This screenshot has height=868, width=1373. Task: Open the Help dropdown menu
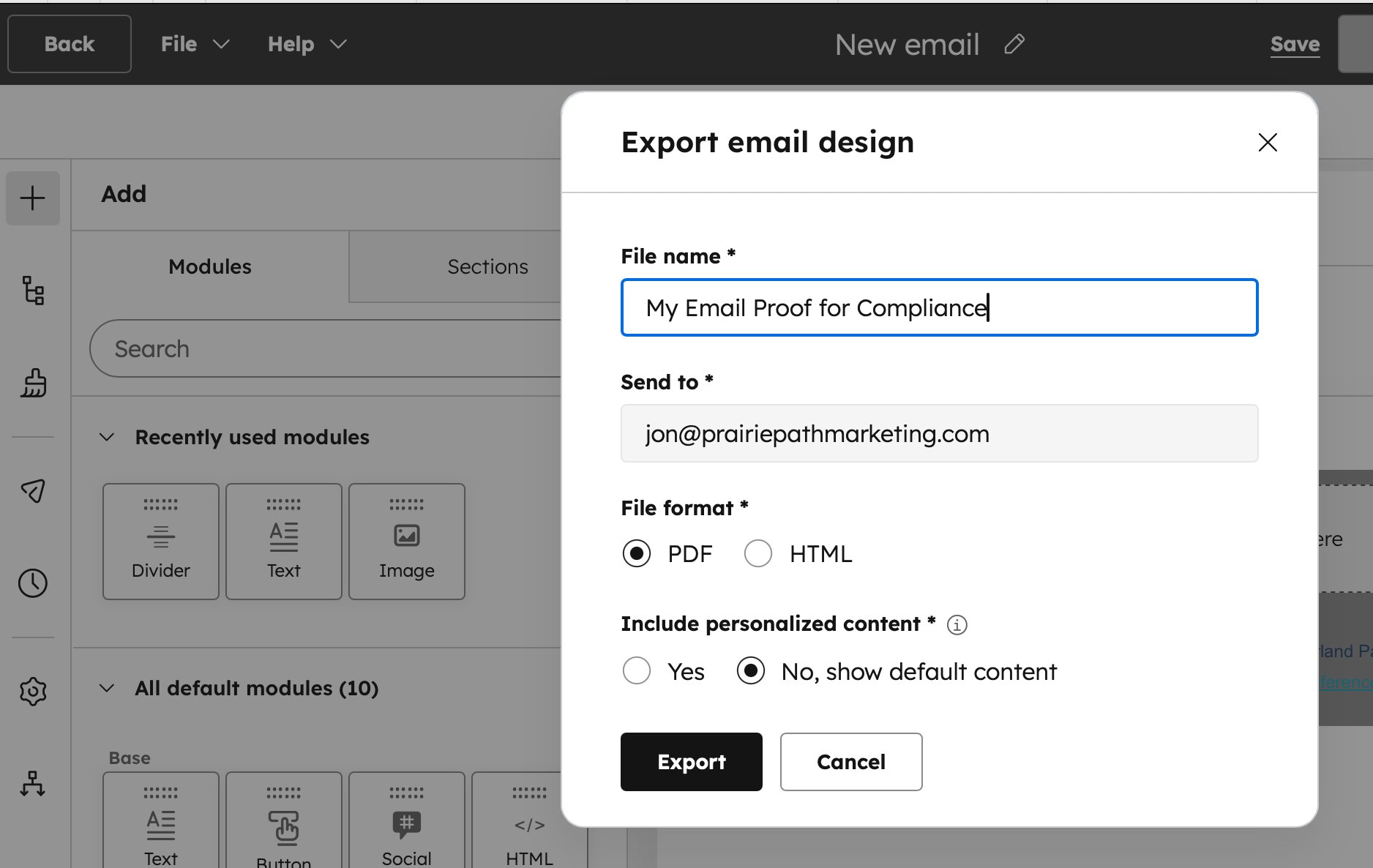tap(307, 44)
